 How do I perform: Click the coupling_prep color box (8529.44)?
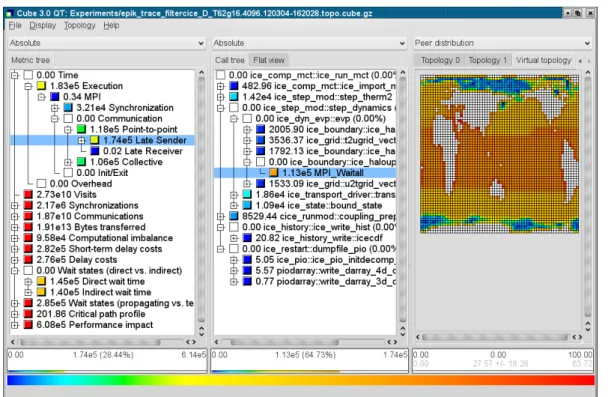[x=234, y=216]
